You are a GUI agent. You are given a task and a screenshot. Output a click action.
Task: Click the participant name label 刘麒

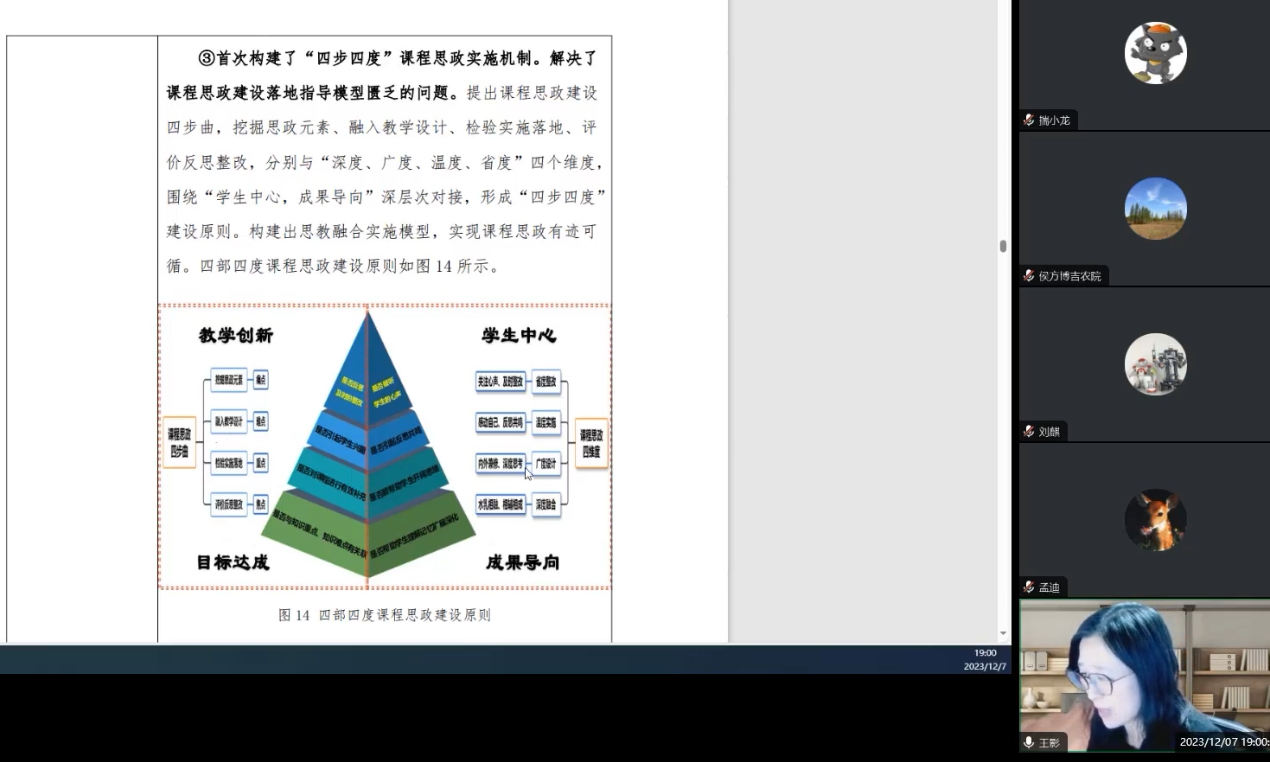(1049, 432)
